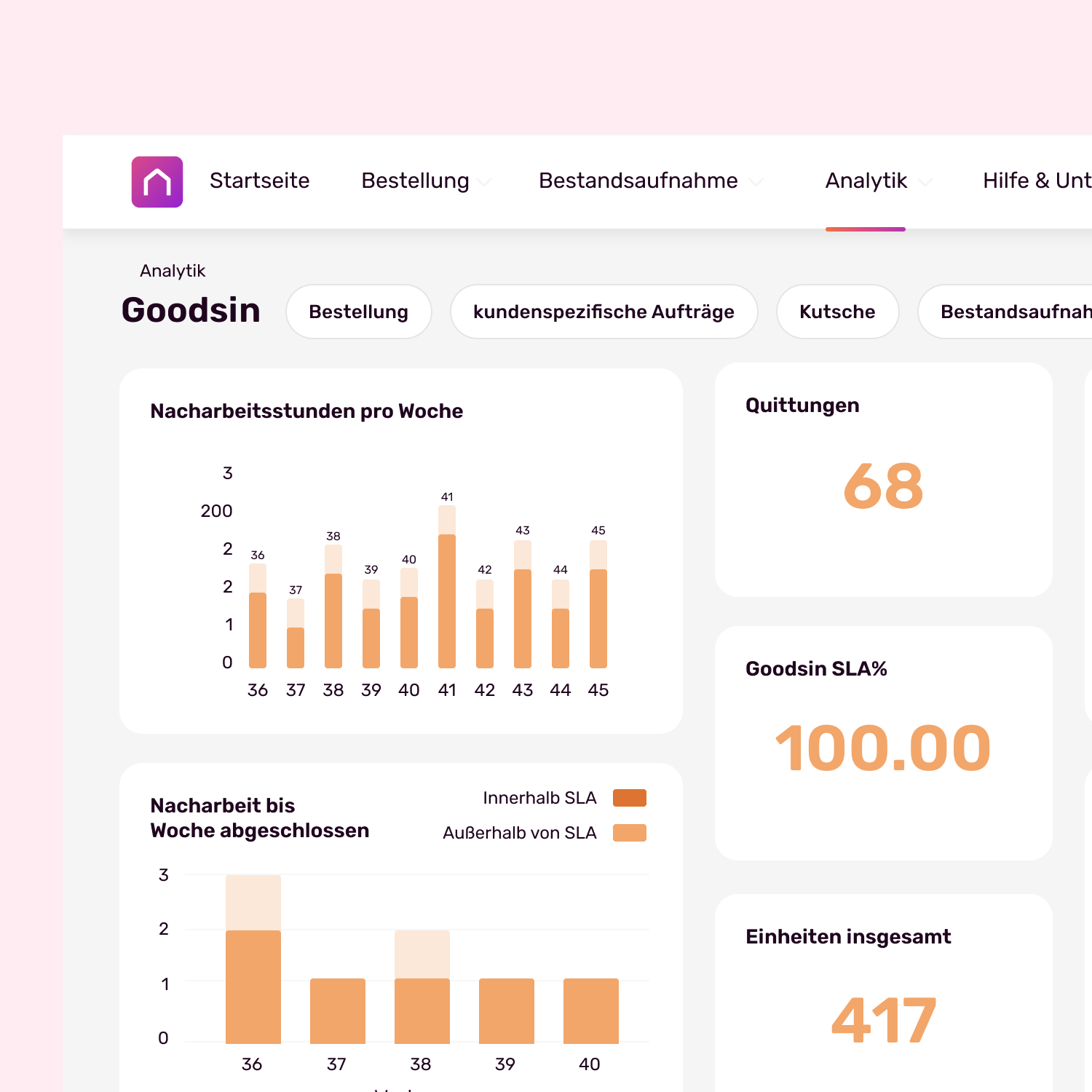Image resolution: width=1092 pixels, height=1092 pixels.
Task: Open the Quittungen card showing 68
Action: (883, 480)
